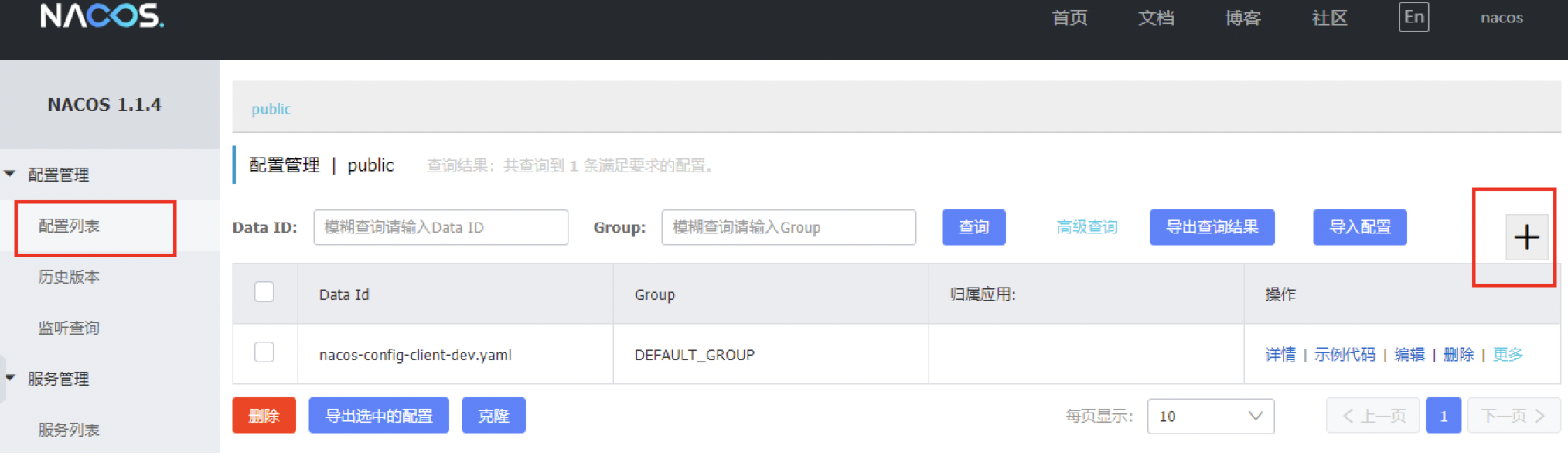Open 配置列表 in the sidebar
This screenshot has height=456, width=1568.
coord(70,226)
